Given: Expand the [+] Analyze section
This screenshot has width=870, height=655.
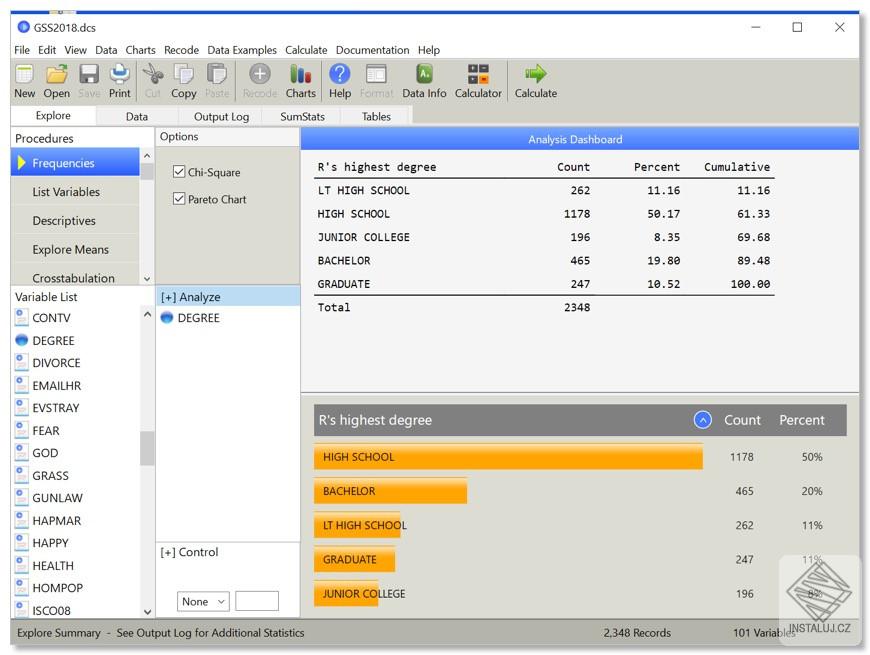Looking at the screenshot, I should point(190,297).
